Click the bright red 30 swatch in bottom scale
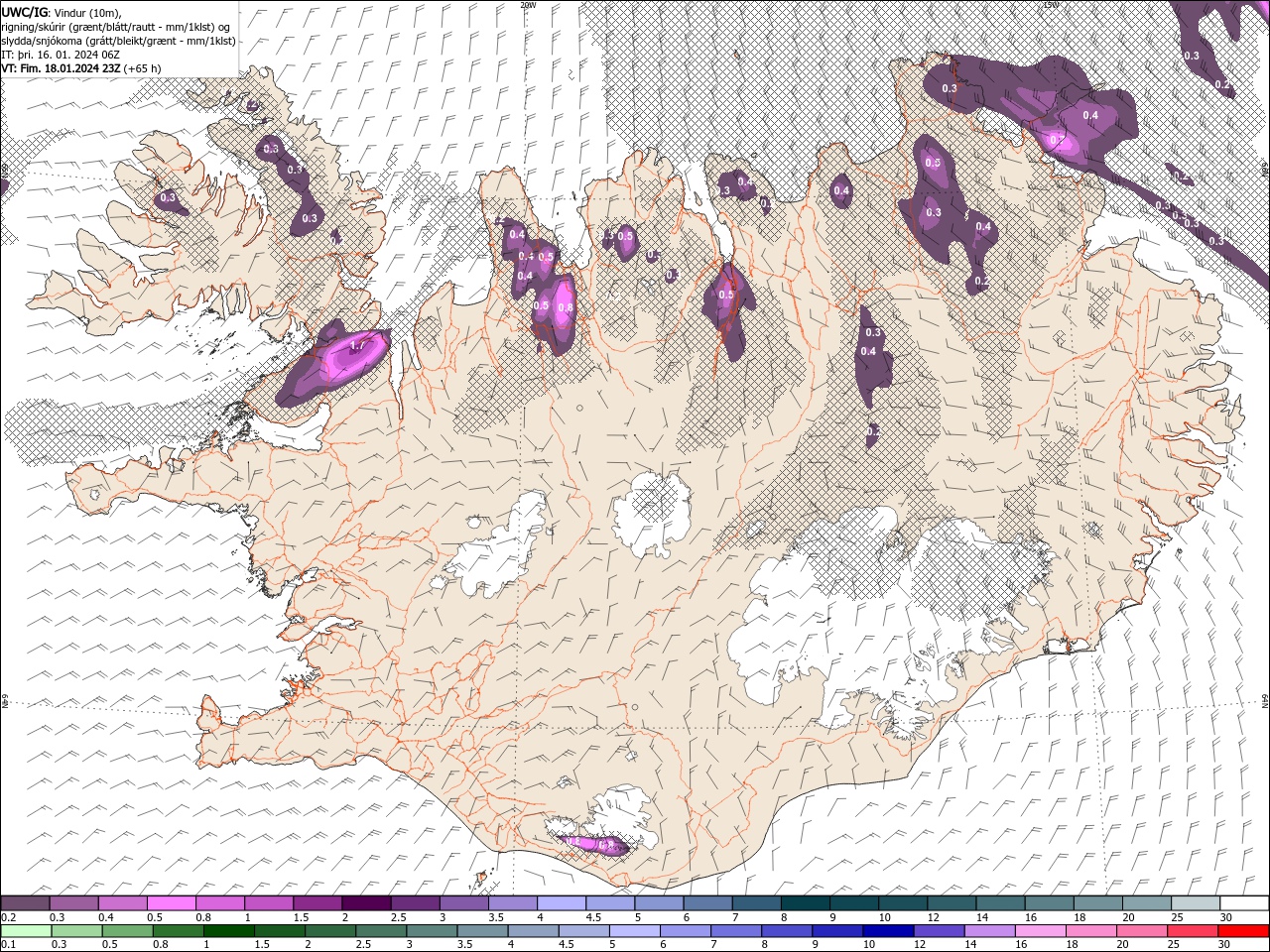 click(x=1243, y=931)
